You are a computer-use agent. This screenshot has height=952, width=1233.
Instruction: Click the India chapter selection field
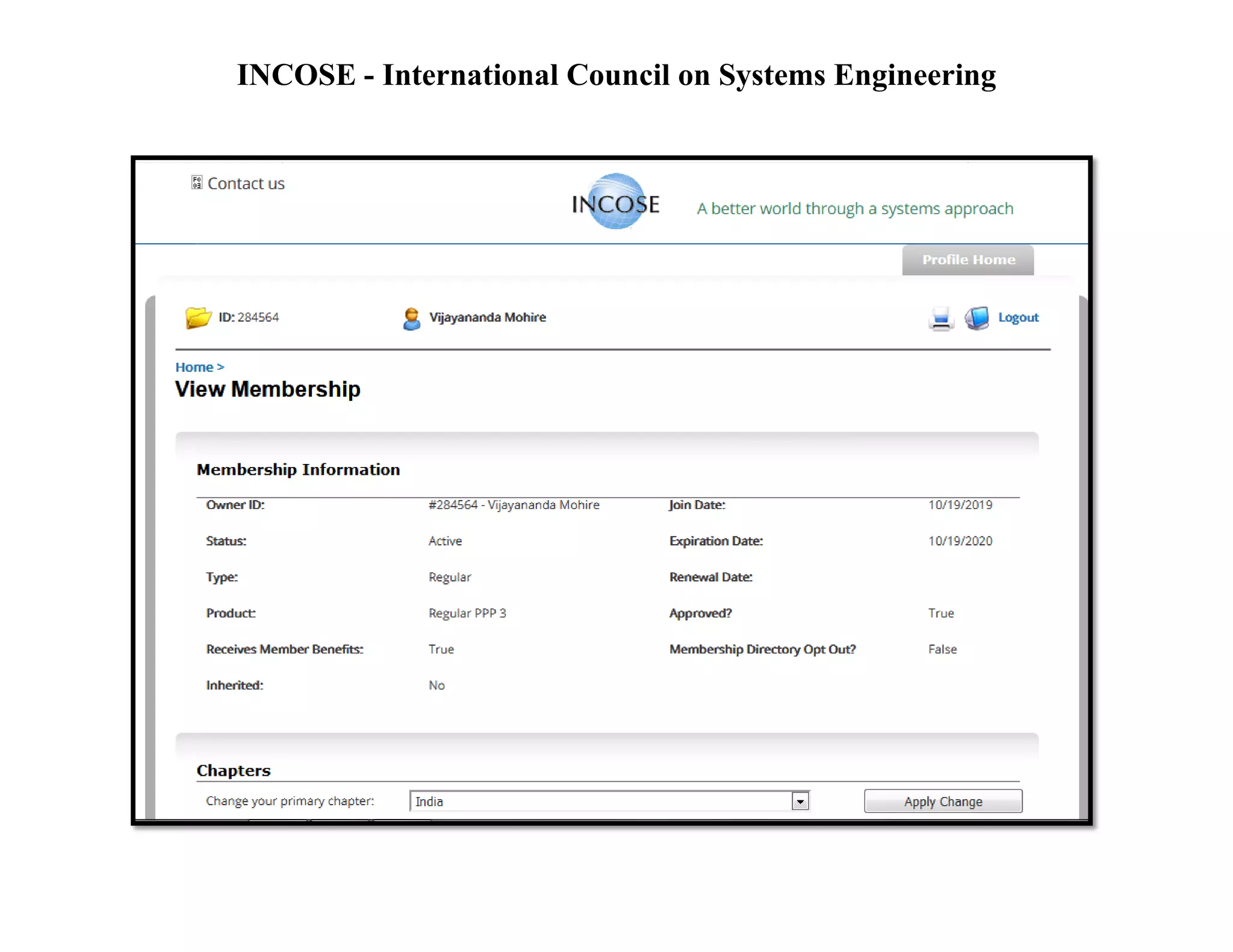[609, 802]
